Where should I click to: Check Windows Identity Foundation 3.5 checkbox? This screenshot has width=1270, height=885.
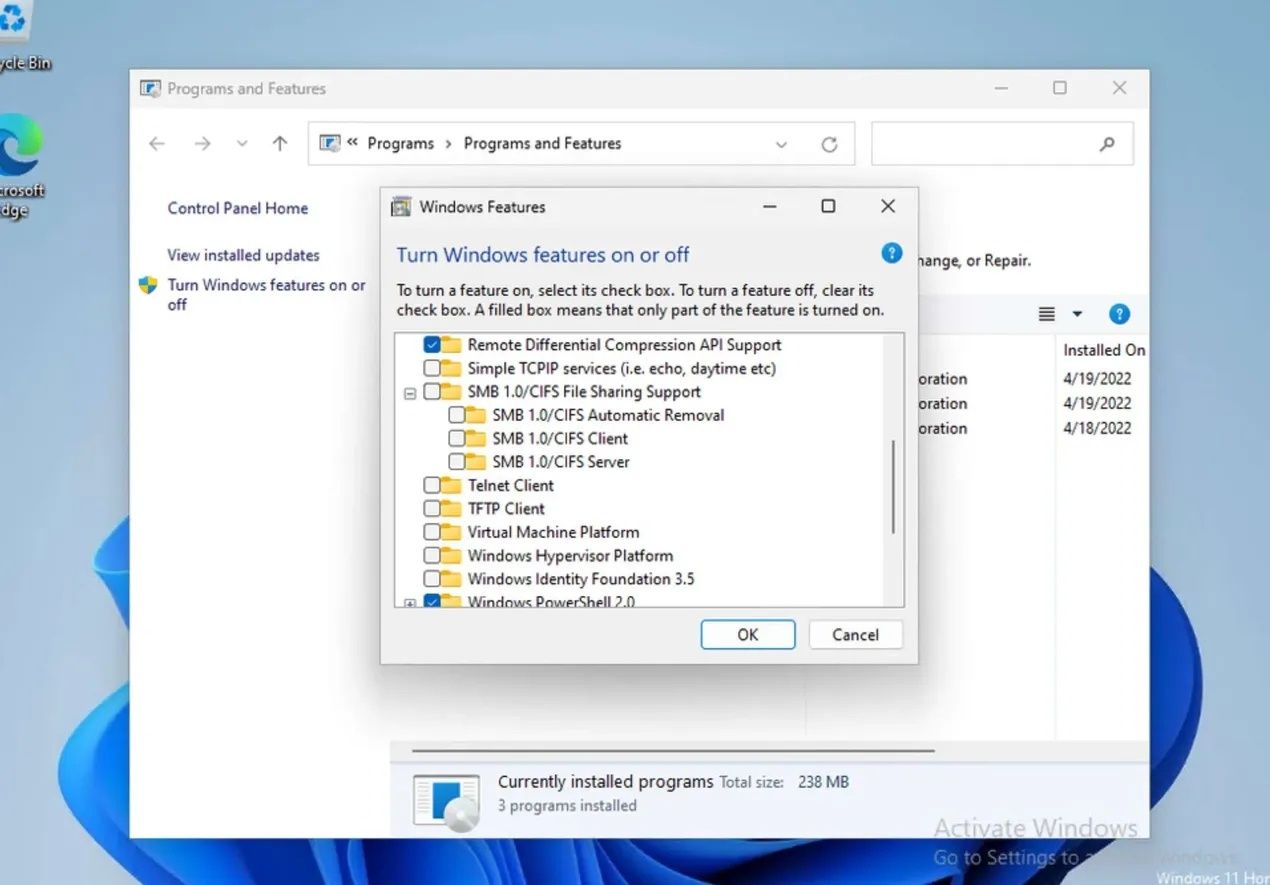(432, 579)
